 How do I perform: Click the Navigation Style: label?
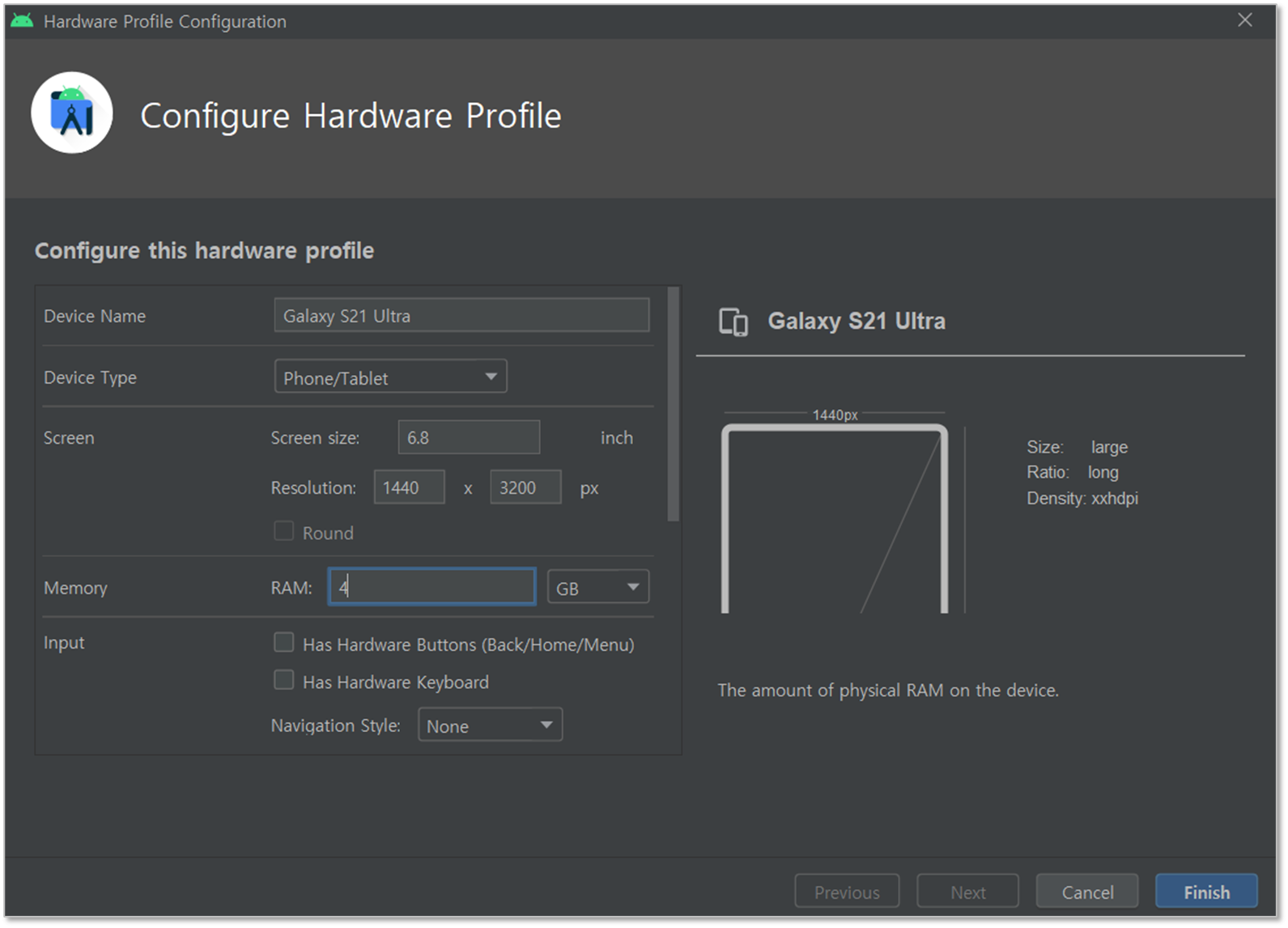[x=336, y=726]
